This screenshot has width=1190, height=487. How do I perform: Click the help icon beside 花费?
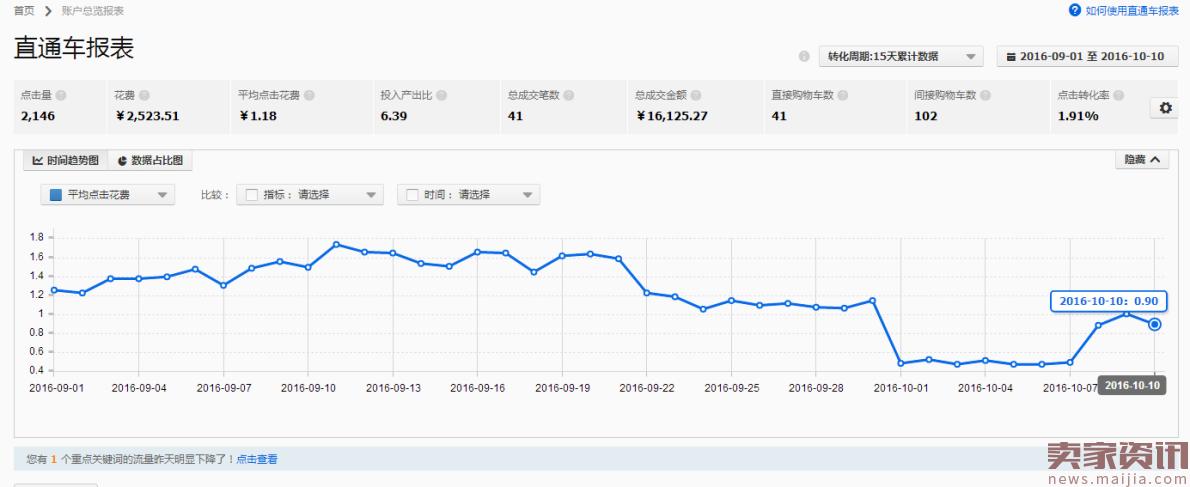coord(144,96)
